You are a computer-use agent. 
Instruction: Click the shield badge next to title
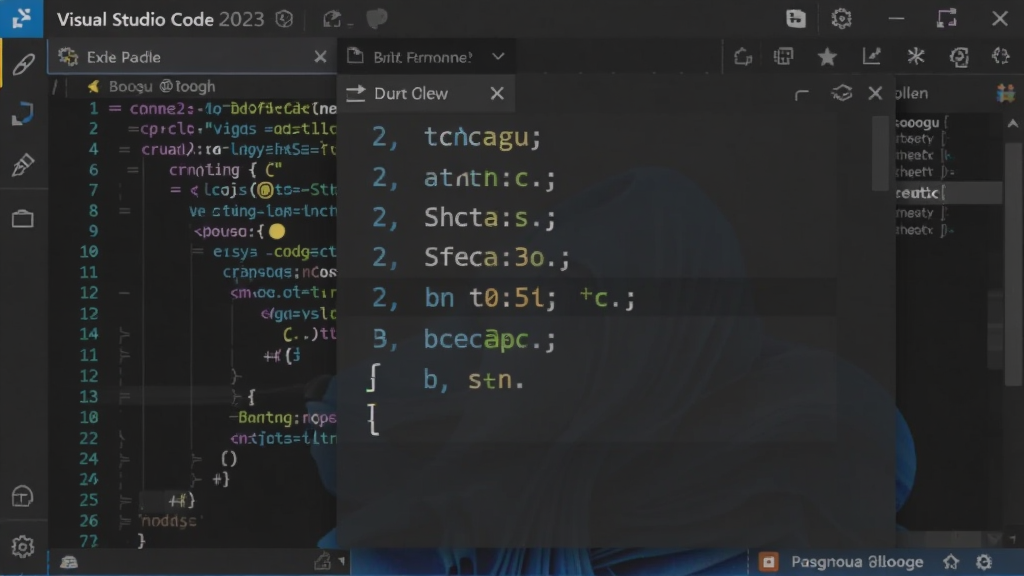coord(284,19)
